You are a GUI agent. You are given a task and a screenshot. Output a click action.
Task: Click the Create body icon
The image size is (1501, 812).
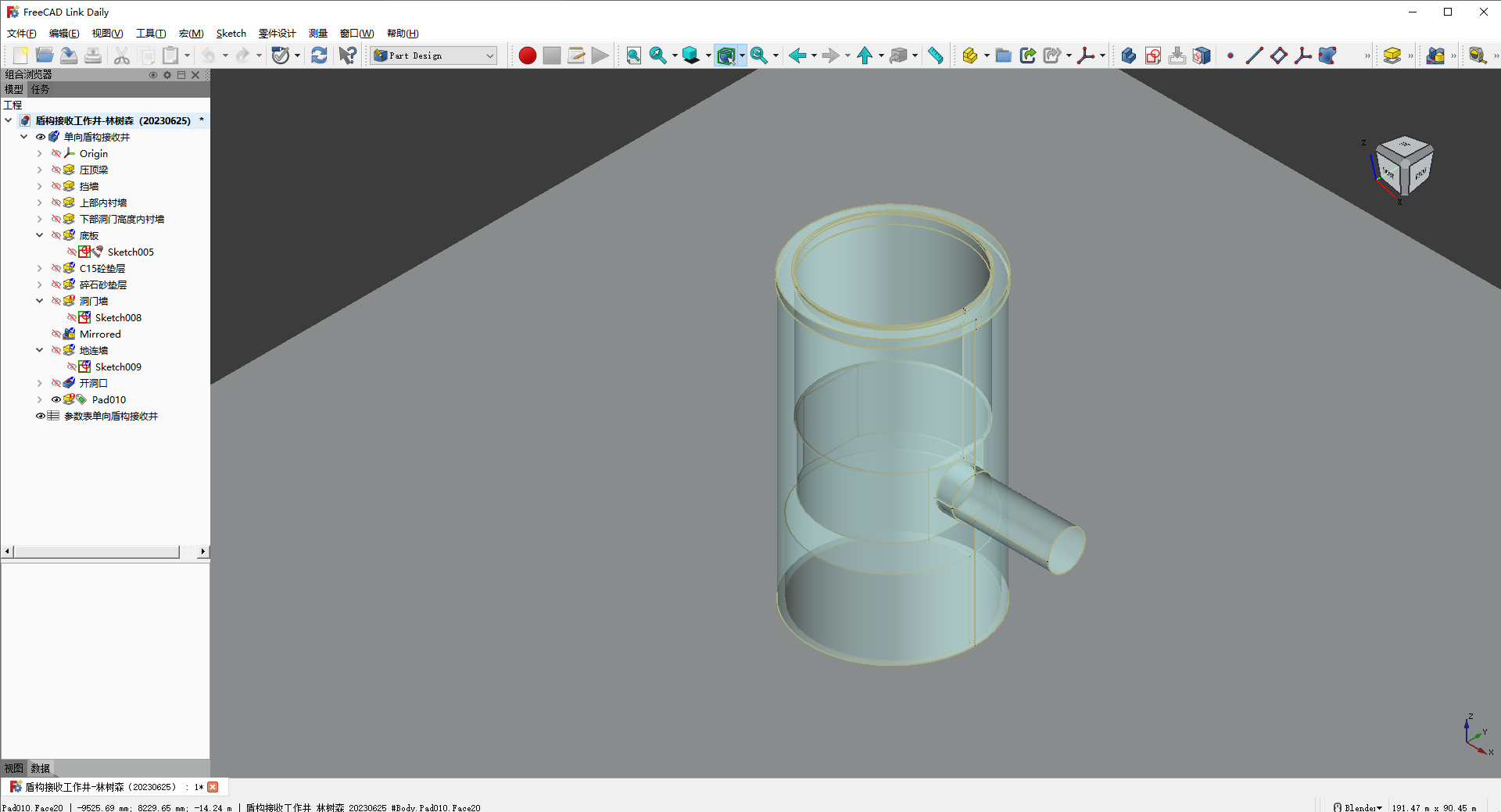click(1128, 55)
